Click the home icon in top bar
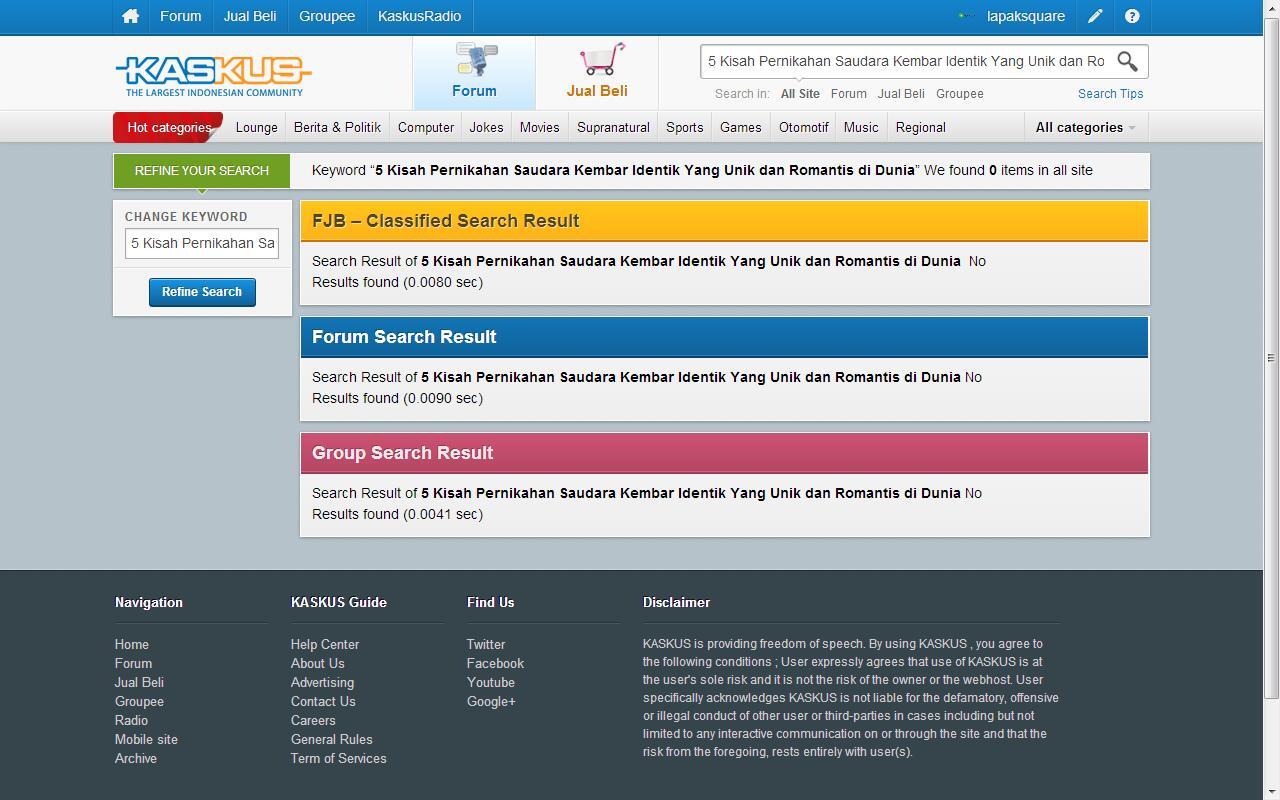The height and width of the screenshot is (800, 1280). (x=130, y=16)
